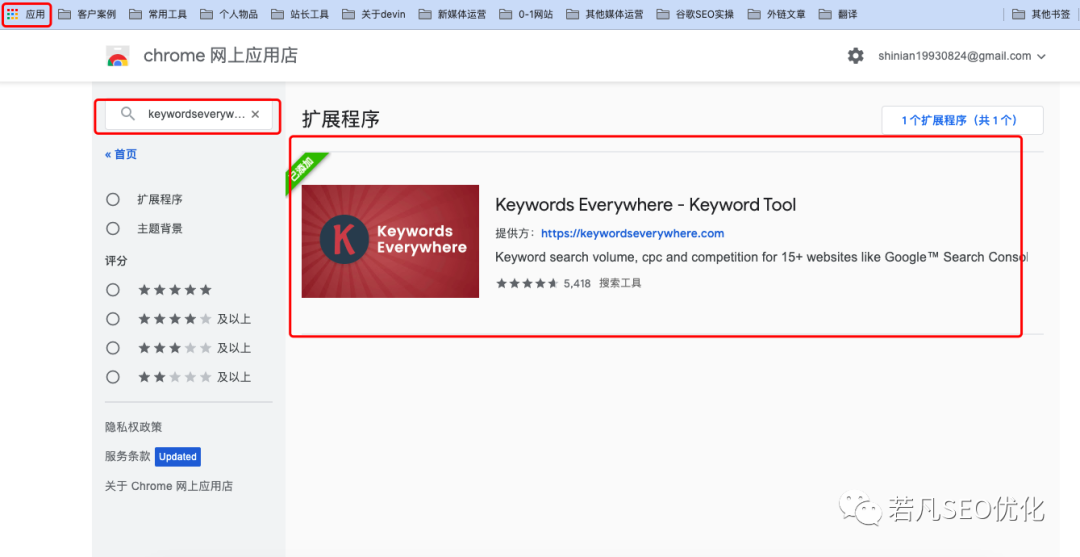Expand the shinian19930824@gmail.com account dropdown
1080x557 pixels.
(x=962, y=56)
